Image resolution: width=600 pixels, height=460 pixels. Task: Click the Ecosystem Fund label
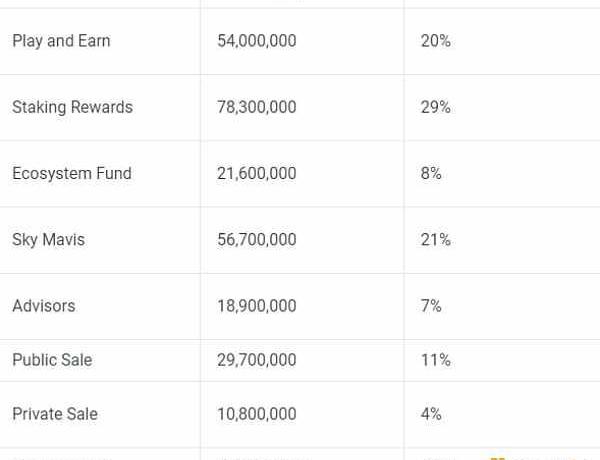(x=72, y=173)
